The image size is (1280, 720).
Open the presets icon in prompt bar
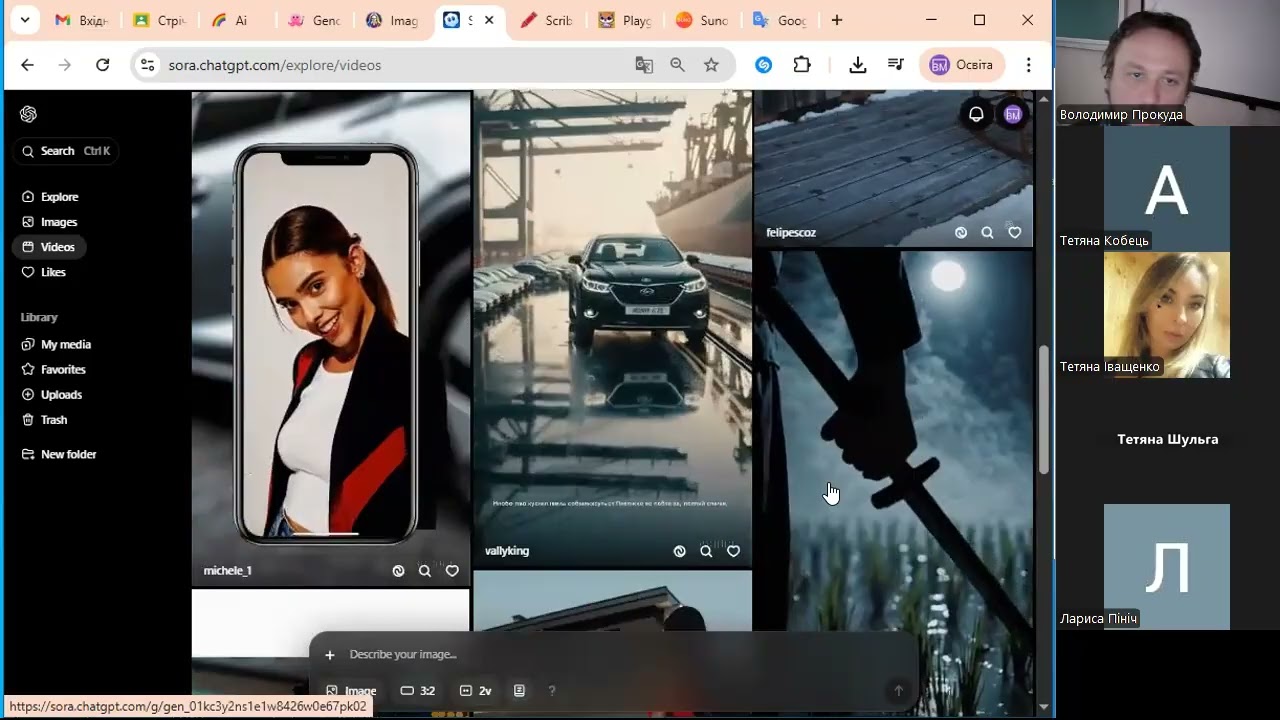tap(519, 691)
